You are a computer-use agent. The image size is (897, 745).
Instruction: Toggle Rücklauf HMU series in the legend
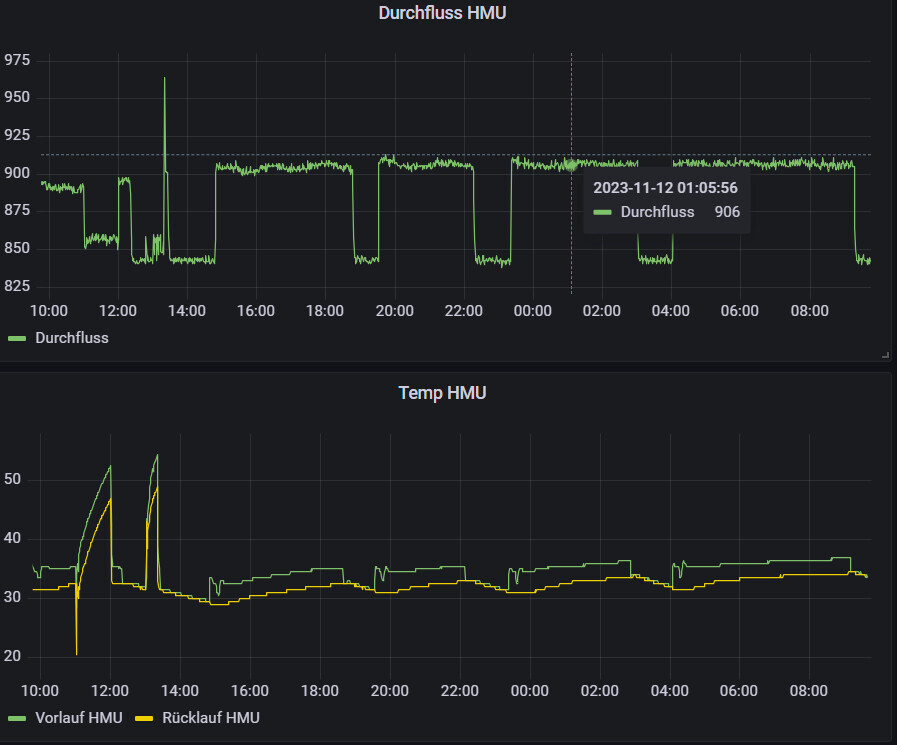click(x=210, y=718)
